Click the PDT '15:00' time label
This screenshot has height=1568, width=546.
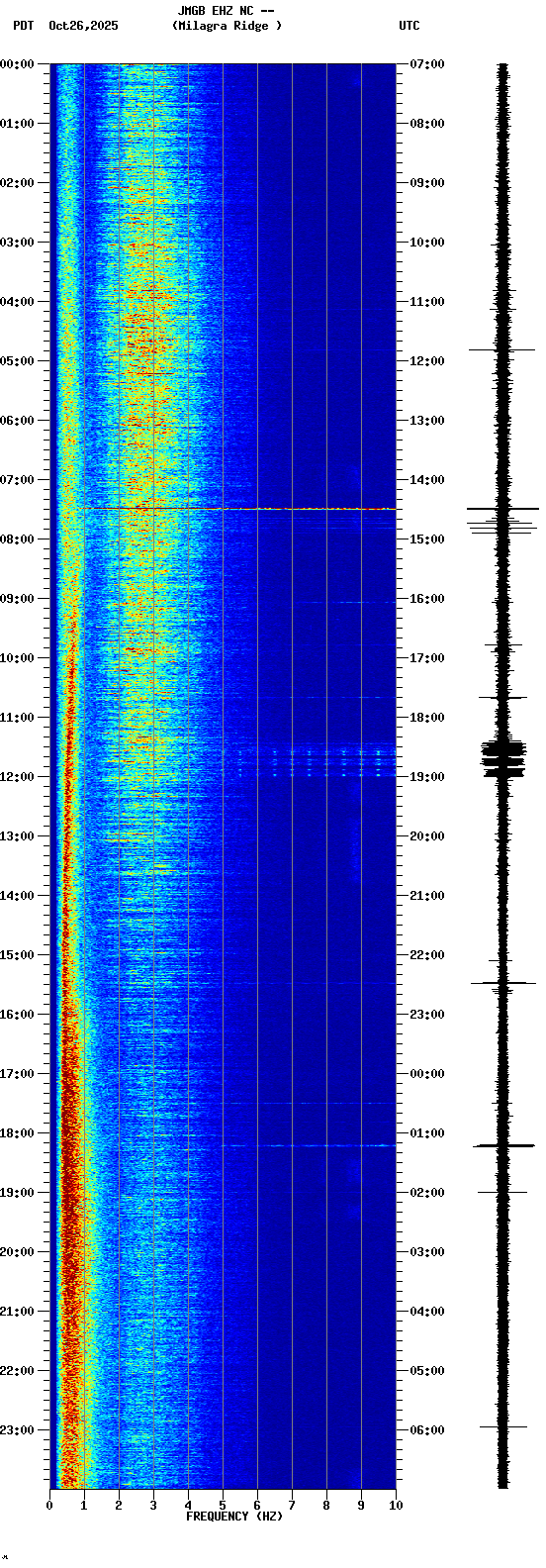coord(17,955)
